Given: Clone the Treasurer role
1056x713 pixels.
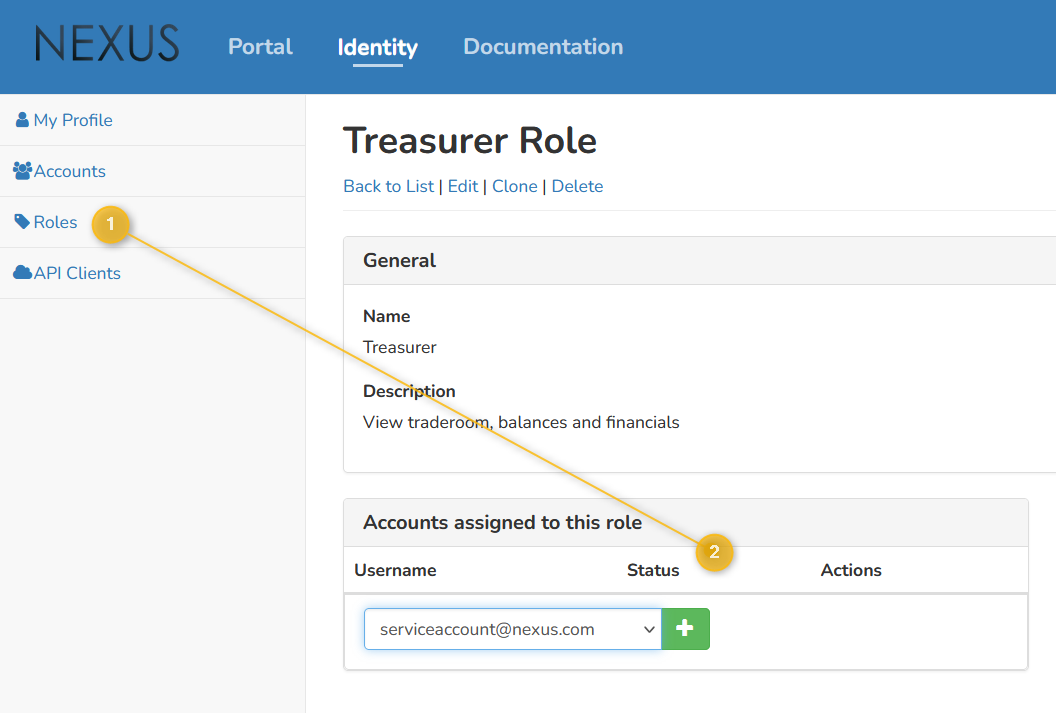Looking at the screenshot, I should (x=514, y=186).
